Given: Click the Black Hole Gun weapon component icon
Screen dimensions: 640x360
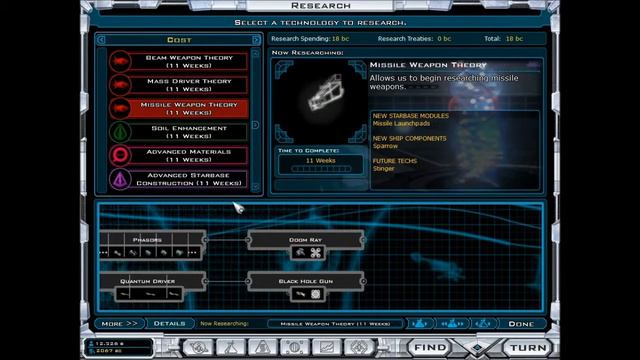Looking at the screenshot, I should pyautogui.click(x=300, y=294).
